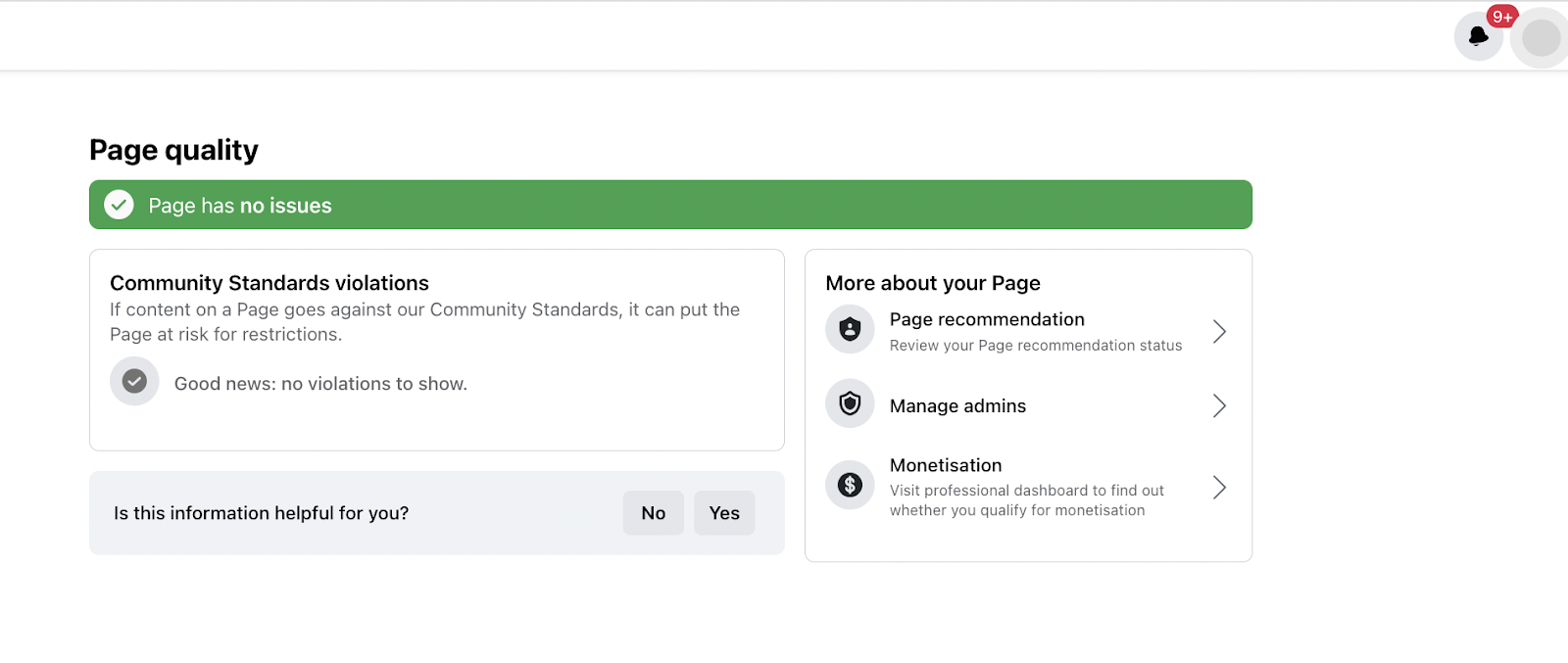
Task: Click the Monetisation dollar icon
Action: (x=850, y=485)
